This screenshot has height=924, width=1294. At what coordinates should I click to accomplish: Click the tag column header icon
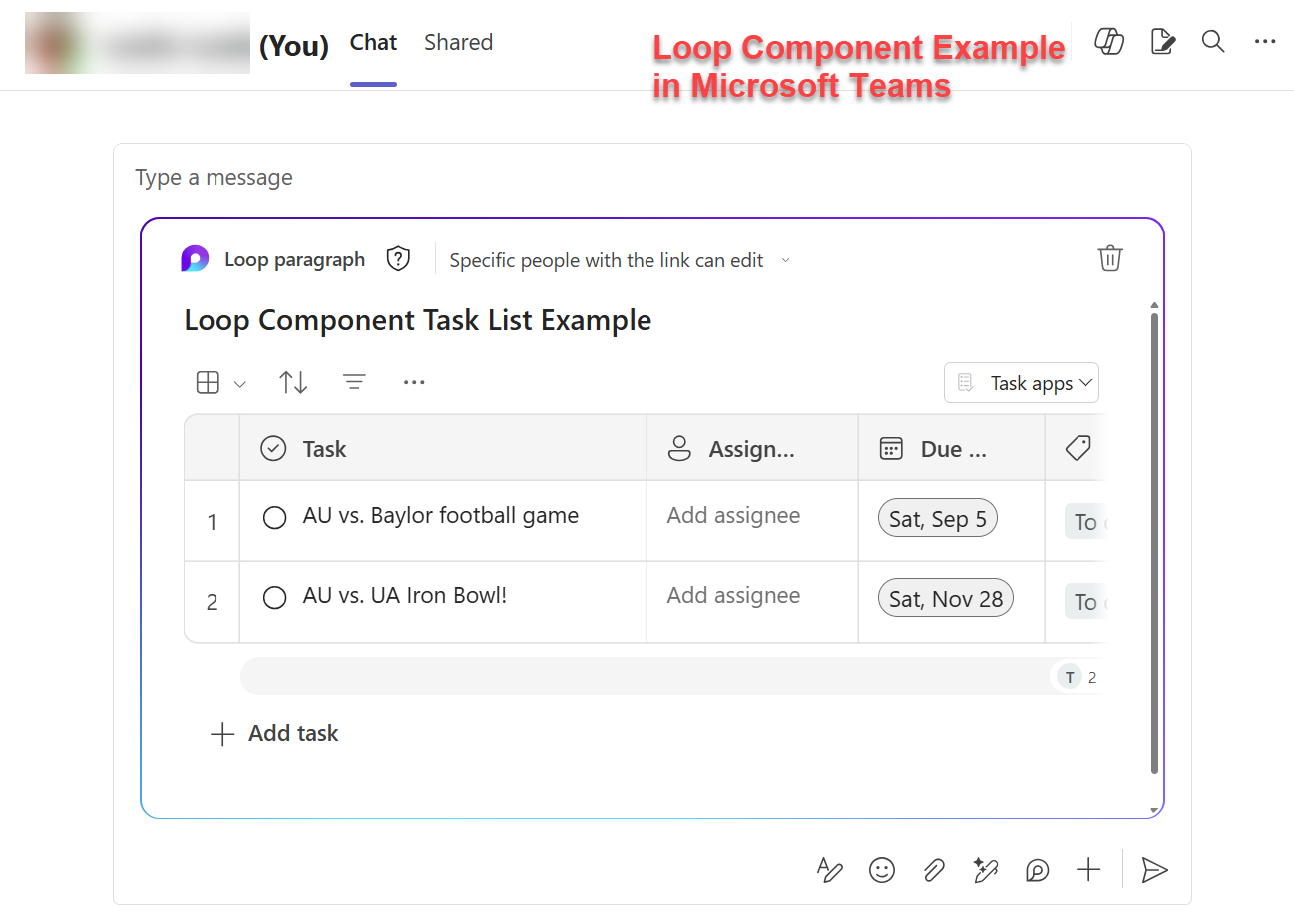pyautogui.click(x=1078, y=448)
